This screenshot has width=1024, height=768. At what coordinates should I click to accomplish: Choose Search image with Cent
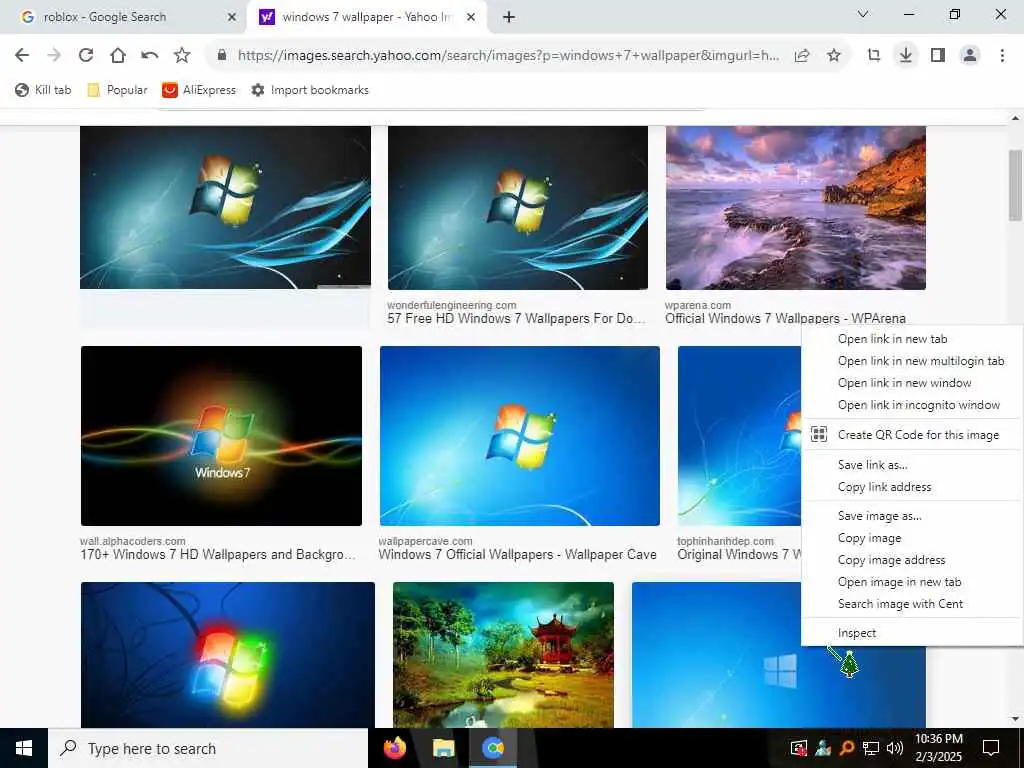point(912,604)
